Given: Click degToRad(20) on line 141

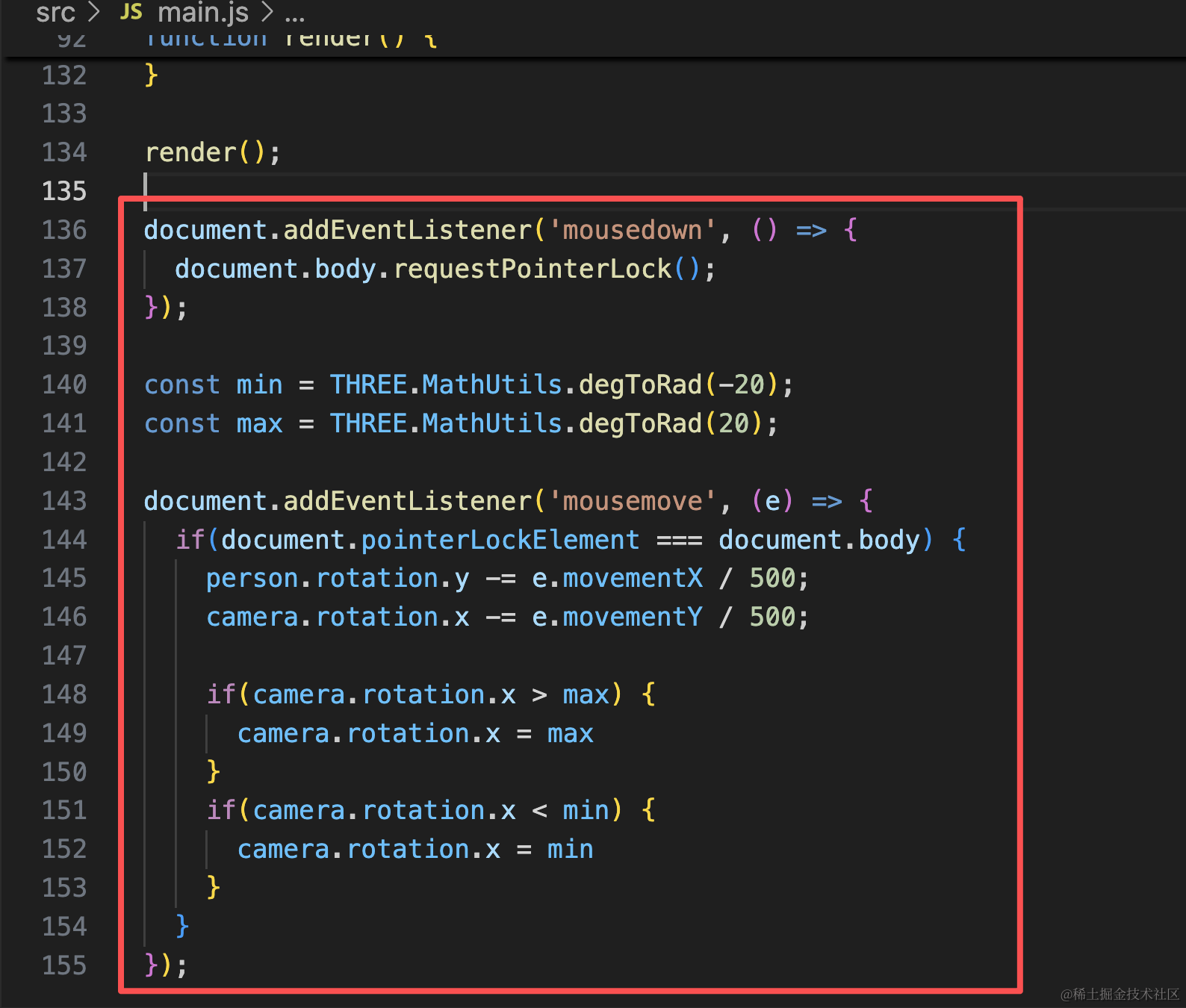Looking at the screenshot, I should click(x=671, y=424).
